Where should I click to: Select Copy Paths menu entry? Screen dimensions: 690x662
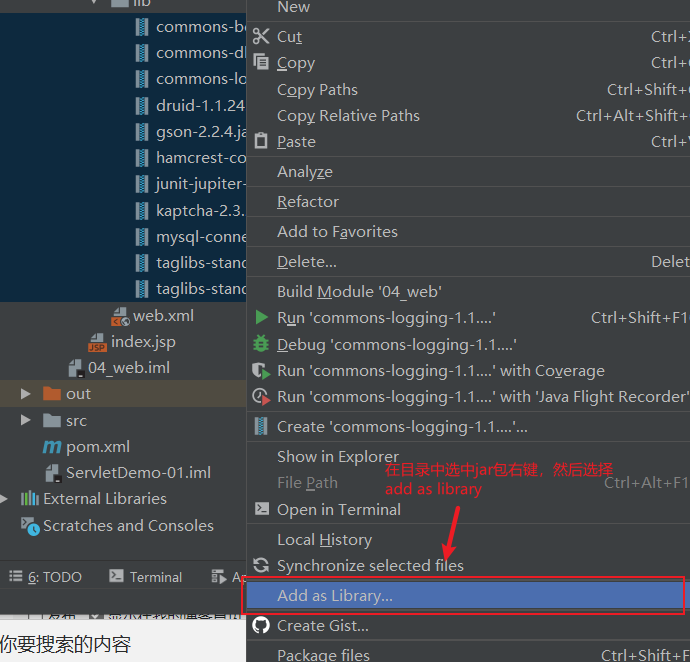(317, 90)
